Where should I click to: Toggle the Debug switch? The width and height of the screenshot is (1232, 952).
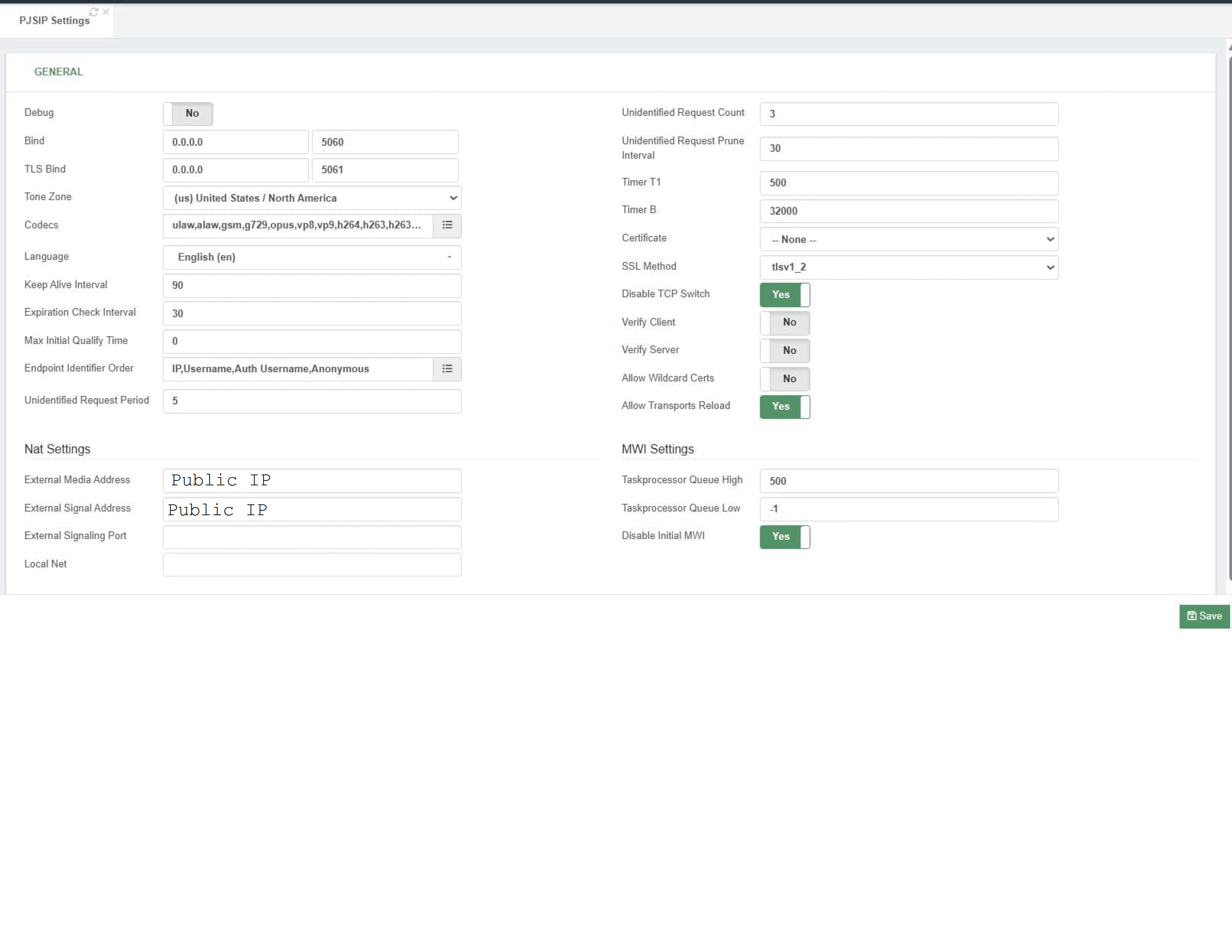188,114
